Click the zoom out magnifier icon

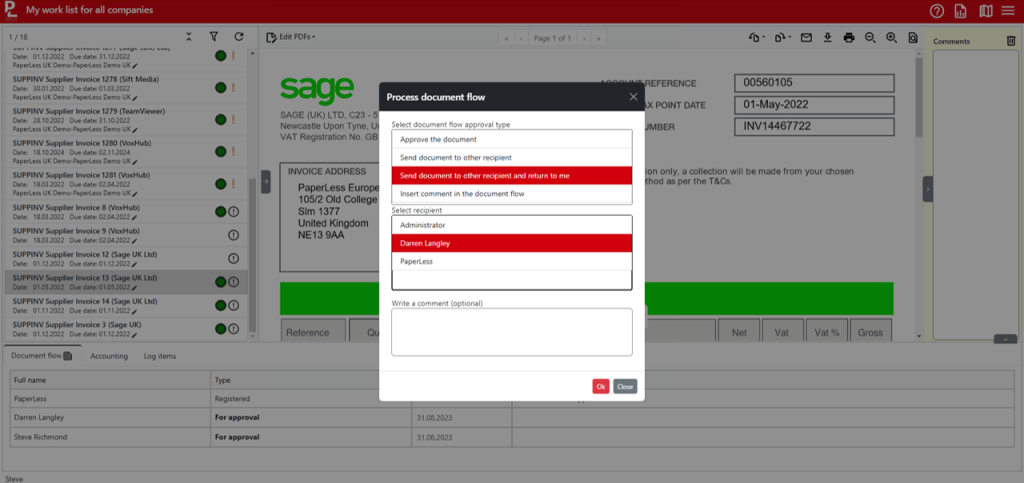point(870,37)
